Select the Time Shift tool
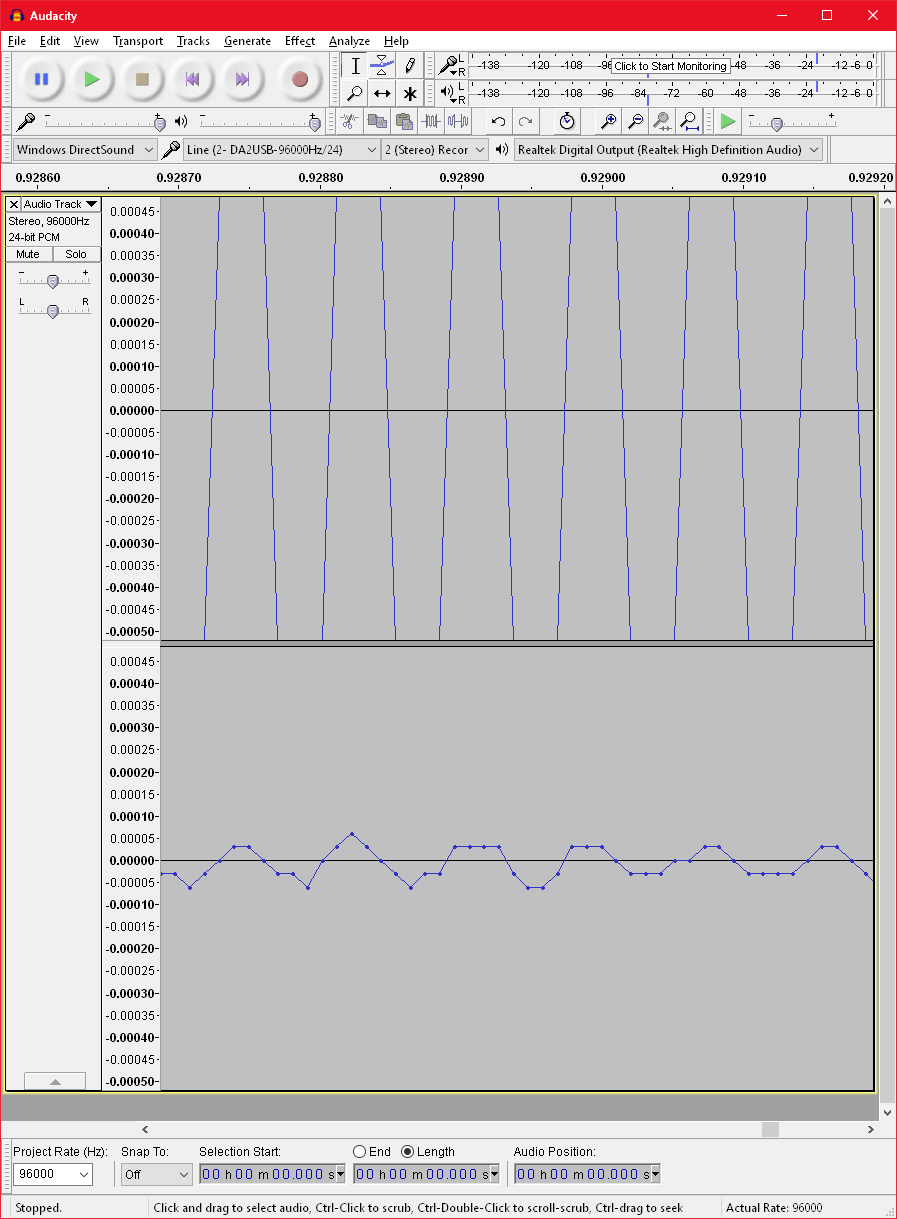Viewport: 897px width, 1219px height. pyautogui.click(x=382, y=93)
